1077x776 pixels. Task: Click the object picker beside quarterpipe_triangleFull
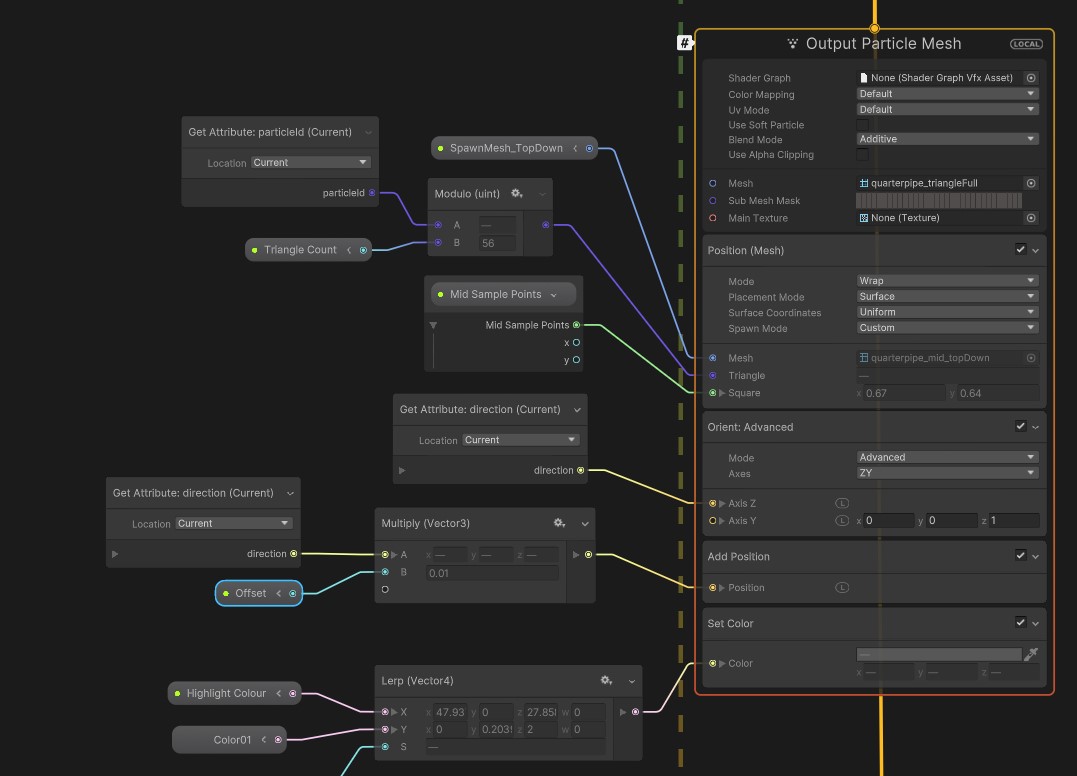(1030, 183)
